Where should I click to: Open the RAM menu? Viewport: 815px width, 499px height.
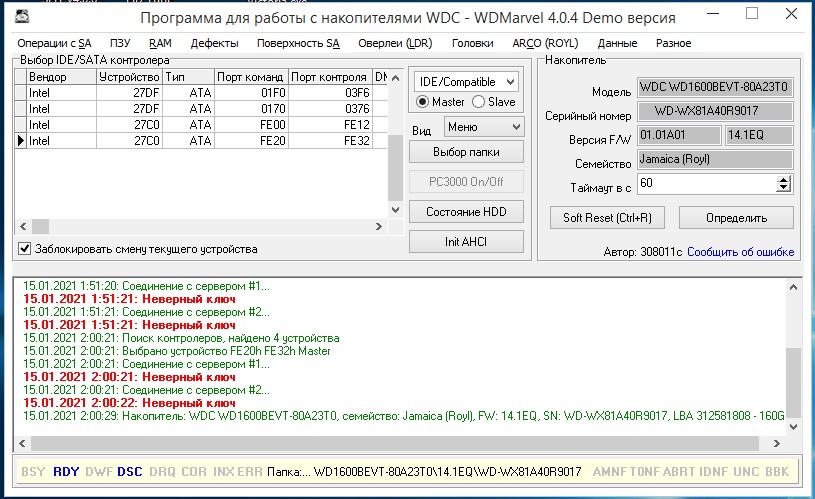[160, 43]
